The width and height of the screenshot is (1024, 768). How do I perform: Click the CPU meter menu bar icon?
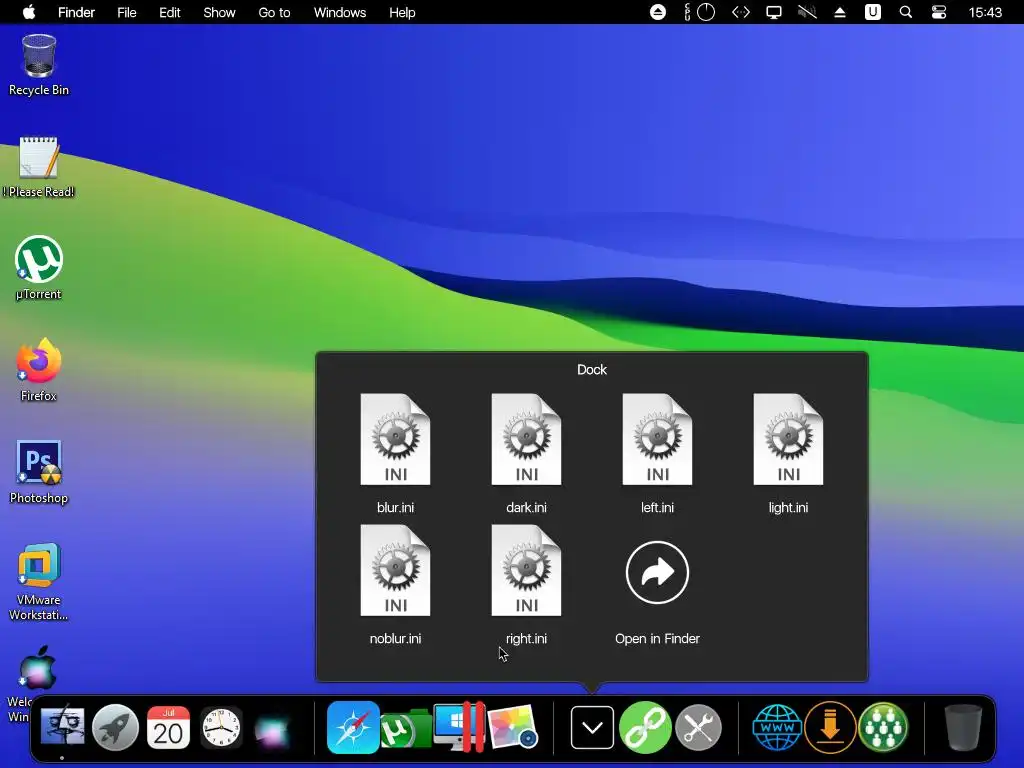click(700, 12)
